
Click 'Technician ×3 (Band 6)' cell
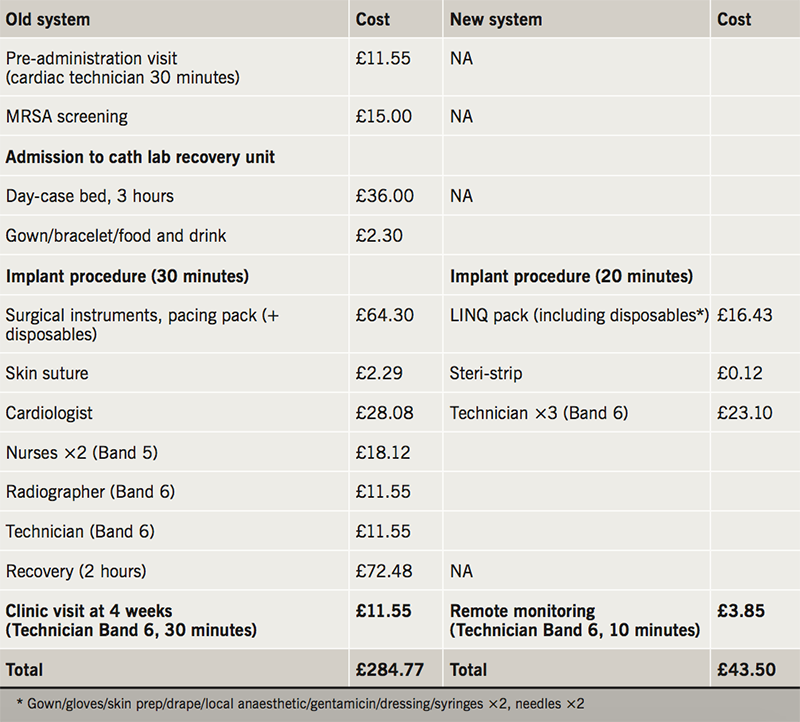539,413
